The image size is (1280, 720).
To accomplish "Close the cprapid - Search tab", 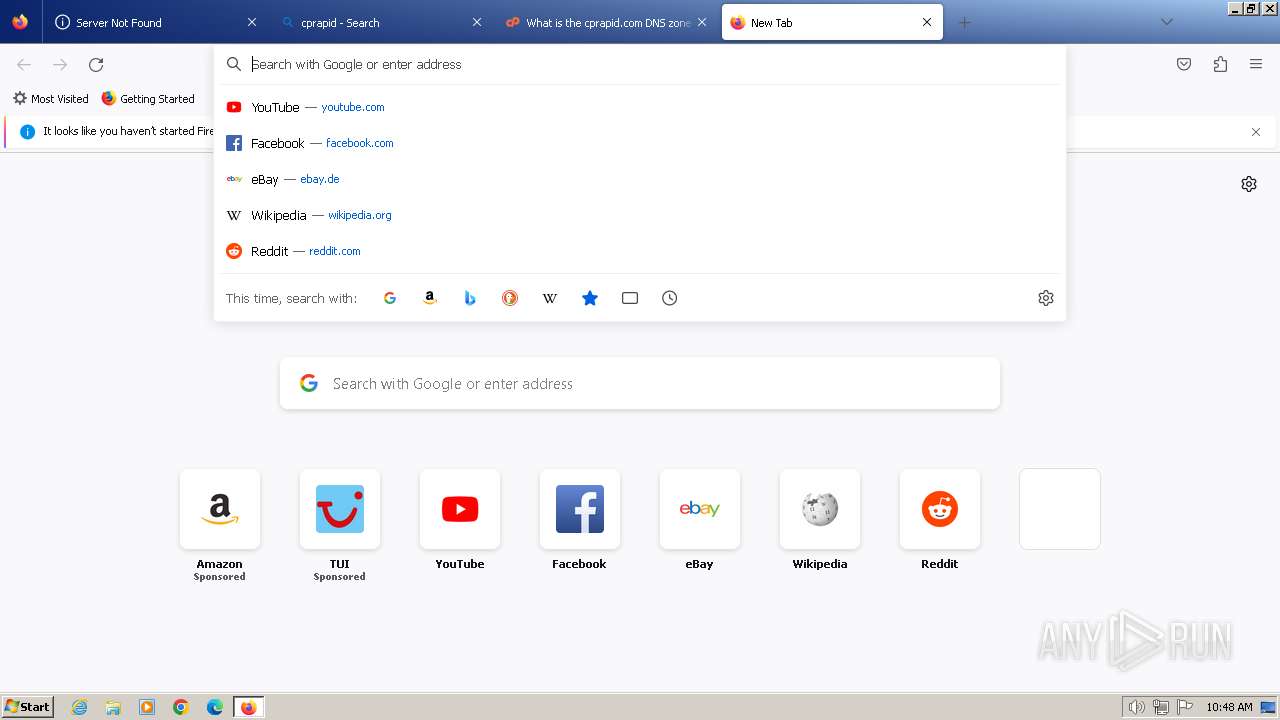I will pos(477,22).
